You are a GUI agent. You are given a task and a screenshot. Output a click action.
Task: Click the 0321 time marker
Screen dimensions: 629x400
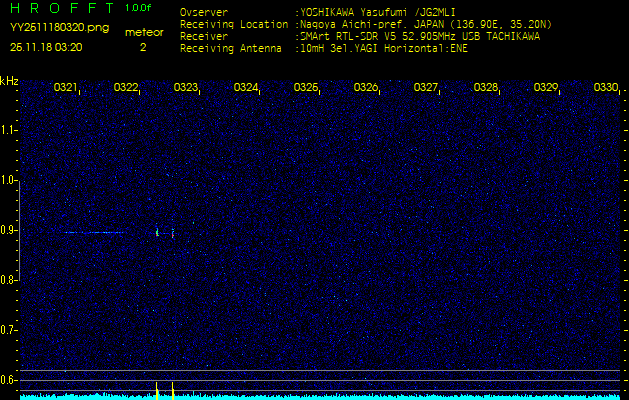coord(66,88)
